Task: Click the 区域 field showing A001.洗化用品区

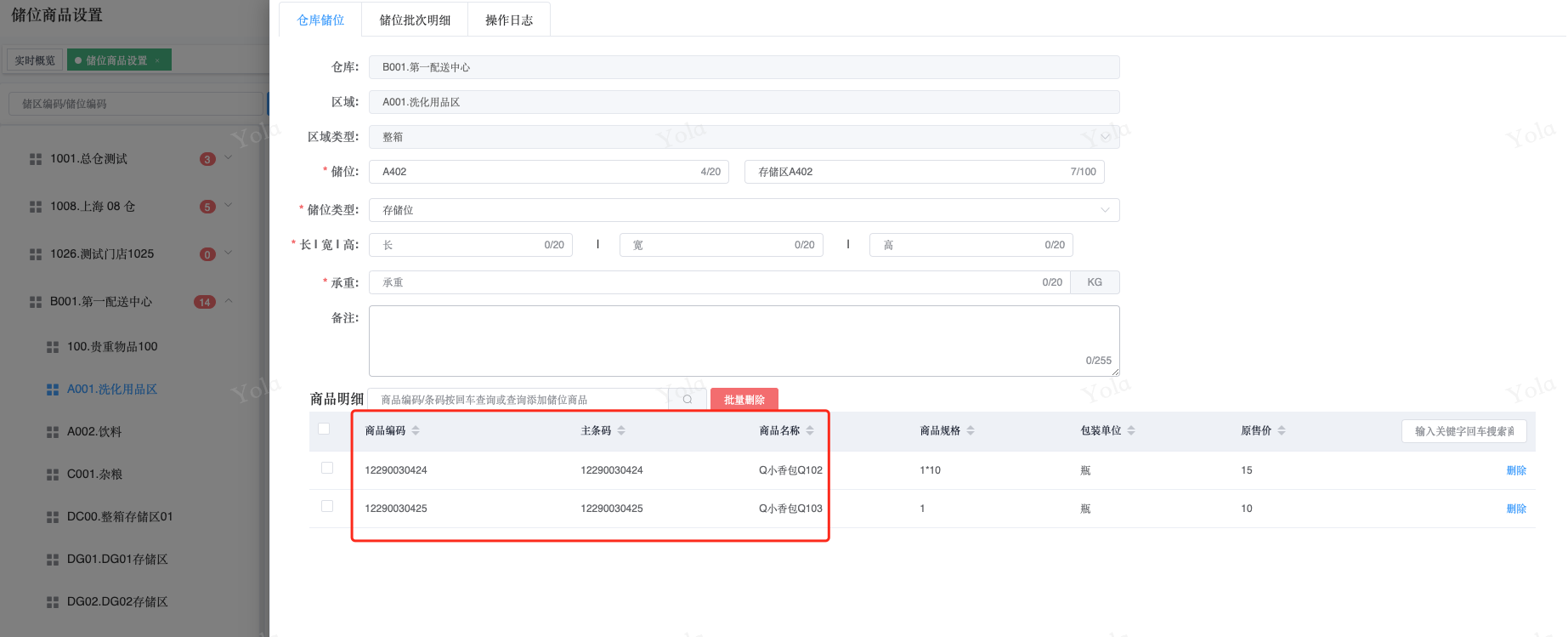Action: 744,102
